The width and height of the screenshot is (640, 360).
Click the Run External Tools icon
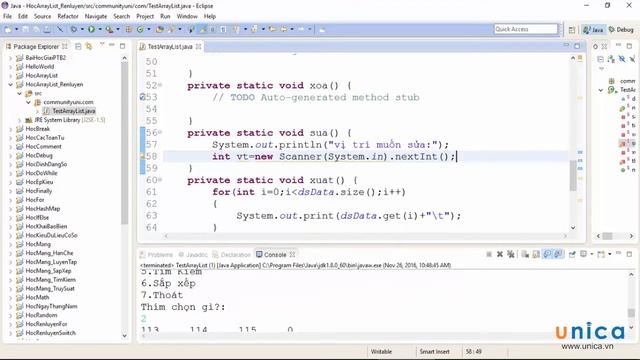(x=109, y=29)
